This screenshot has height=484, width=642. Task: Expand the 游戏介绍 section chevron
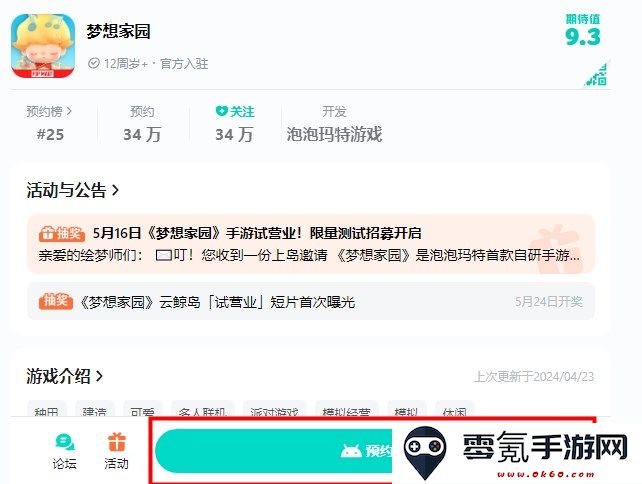[x=99, y=376]
